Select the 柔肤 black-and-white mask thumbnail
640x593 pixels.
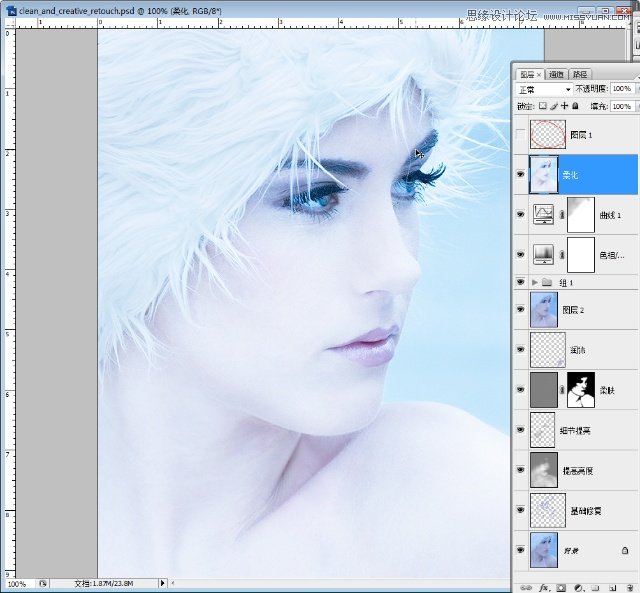point(581,390)
